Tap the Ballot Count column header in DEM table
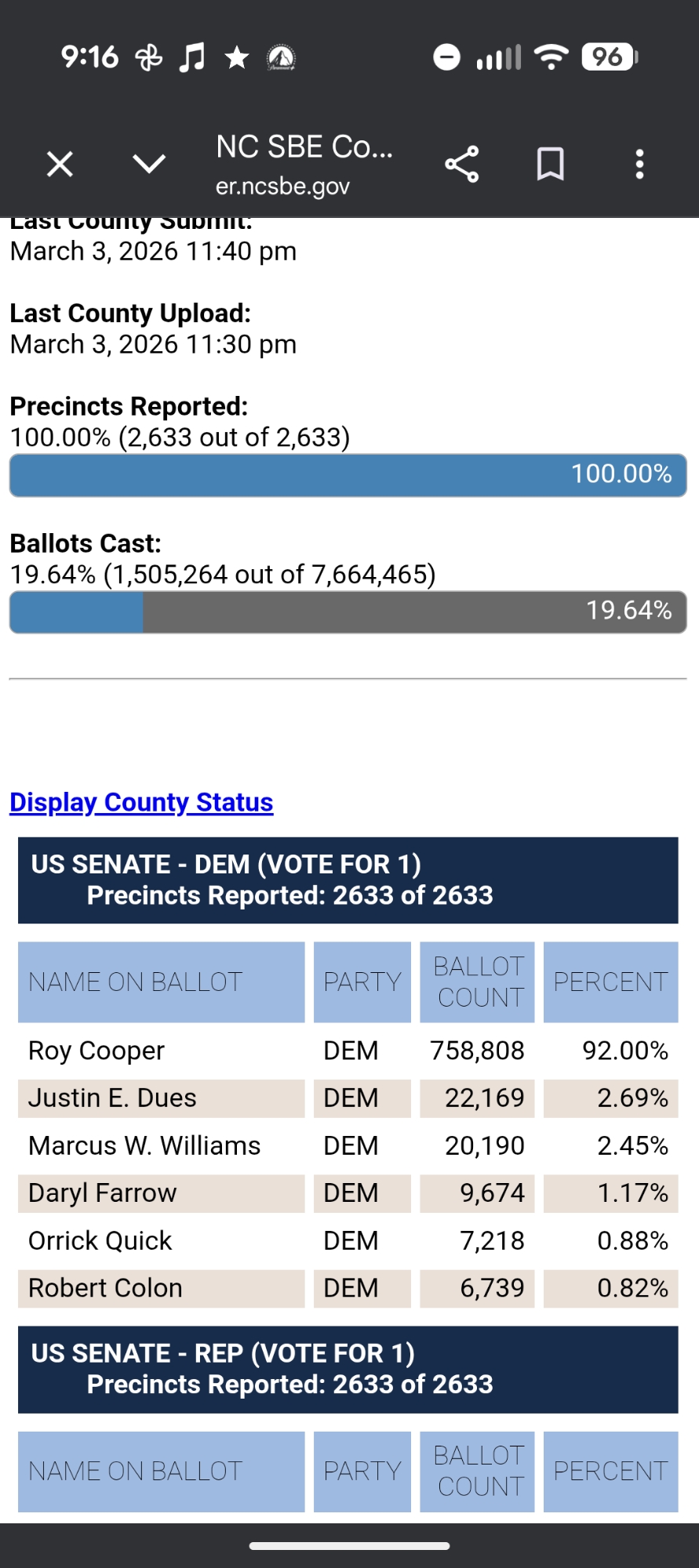The image size is (699, 1568). coord(477,982)
